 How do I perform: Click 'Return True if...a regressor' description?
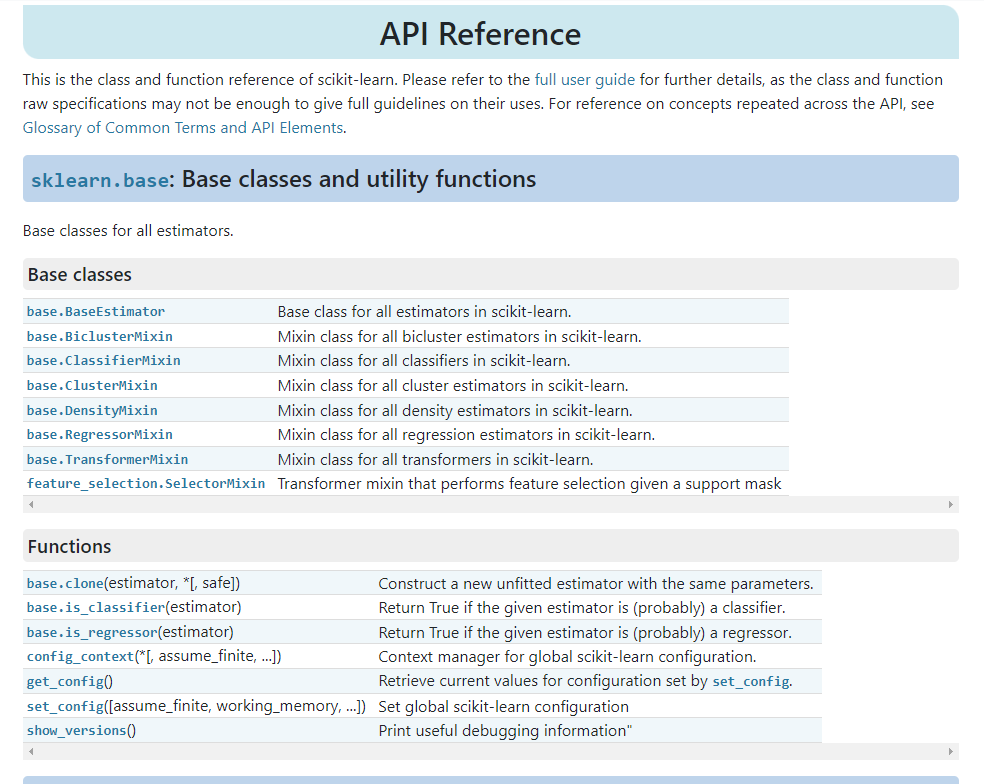(x=585, y=633)
